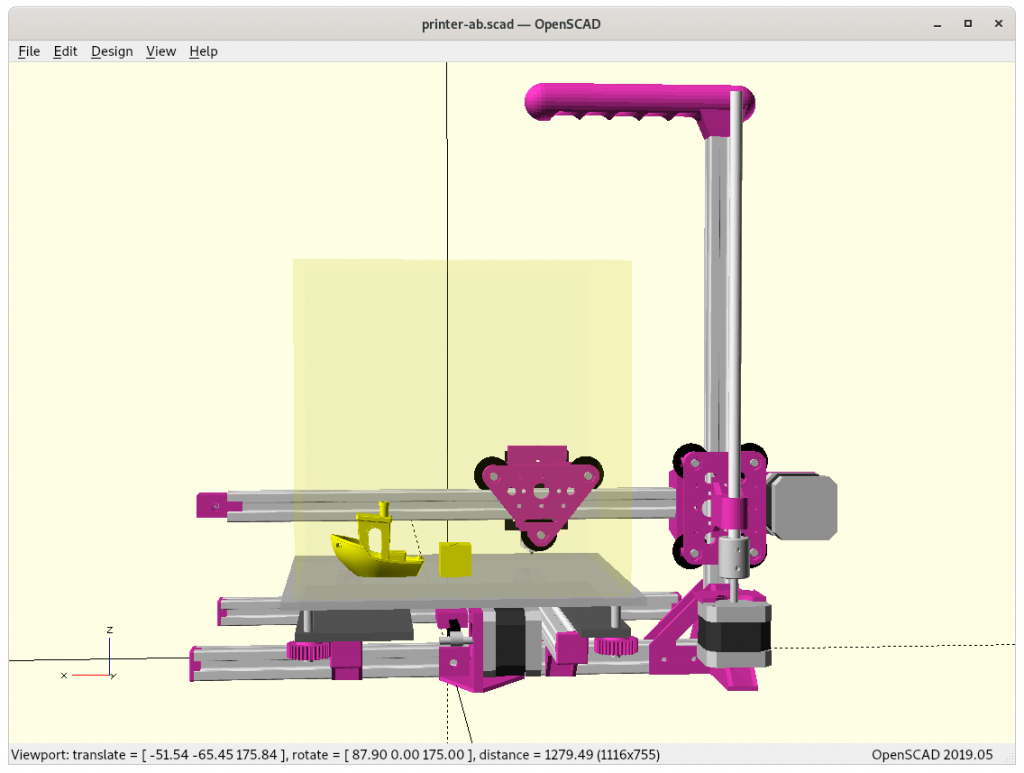Open the Help menu
This screenshot has width=1024, height=773.
point(203,51)
